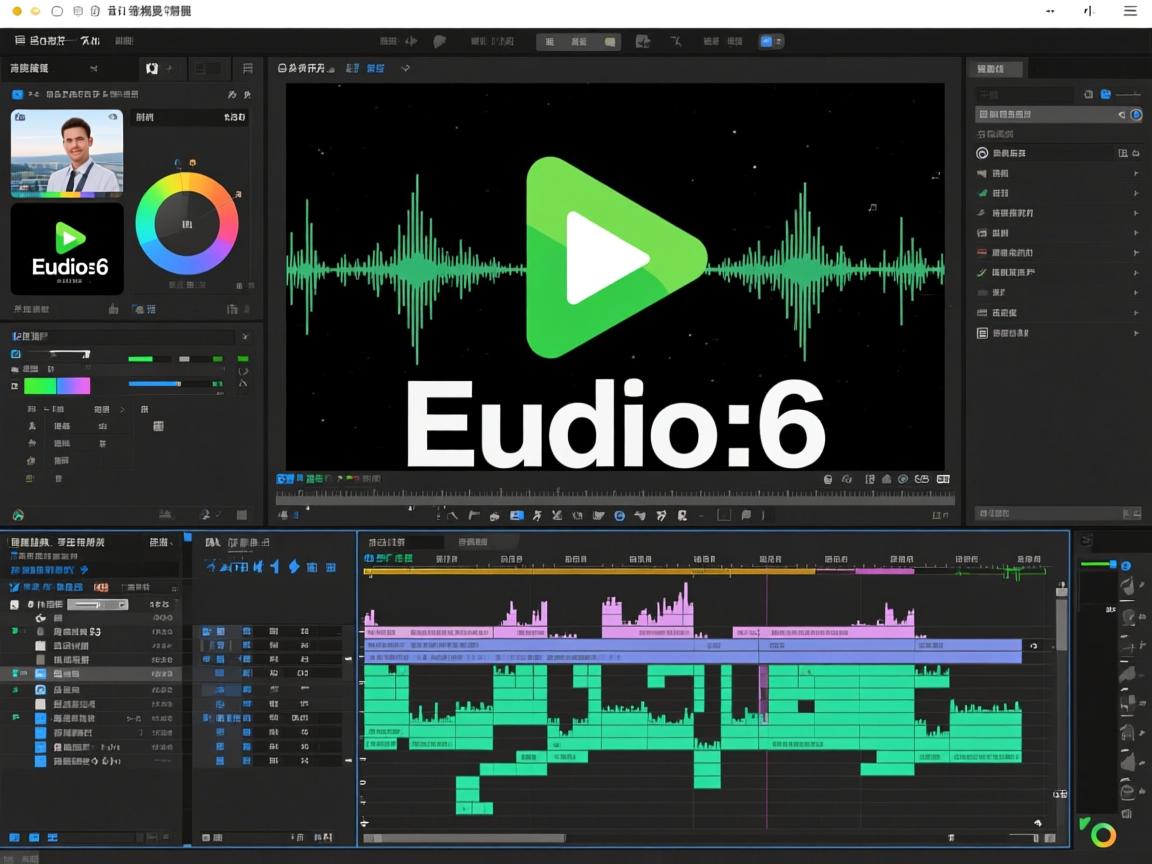Open the blue sync icon below the preview
This screenshot has width=1152, height=864.
click(x=620, y=516)
